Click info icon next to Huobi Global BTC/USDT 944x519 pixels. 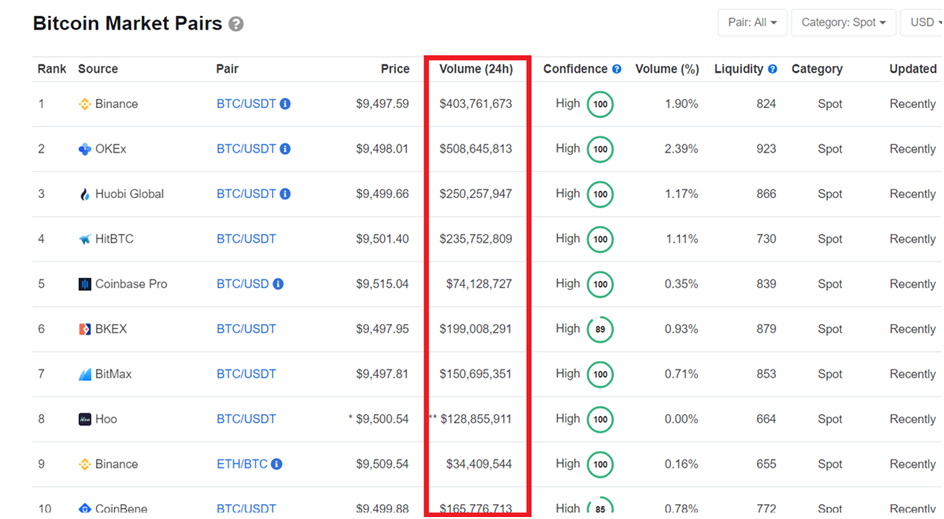point(285,194)
